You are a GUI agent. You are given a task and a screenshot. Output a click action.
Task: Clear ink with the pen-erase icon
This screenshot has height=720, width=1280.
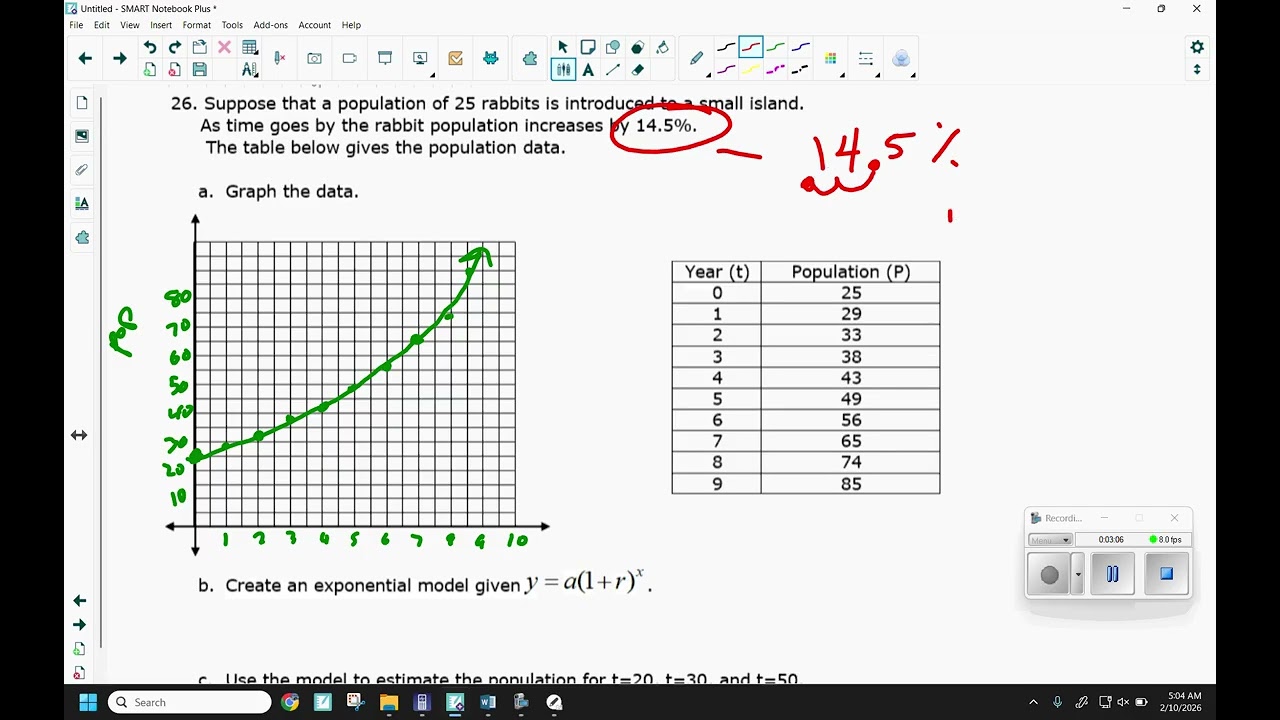coord(280,59)
